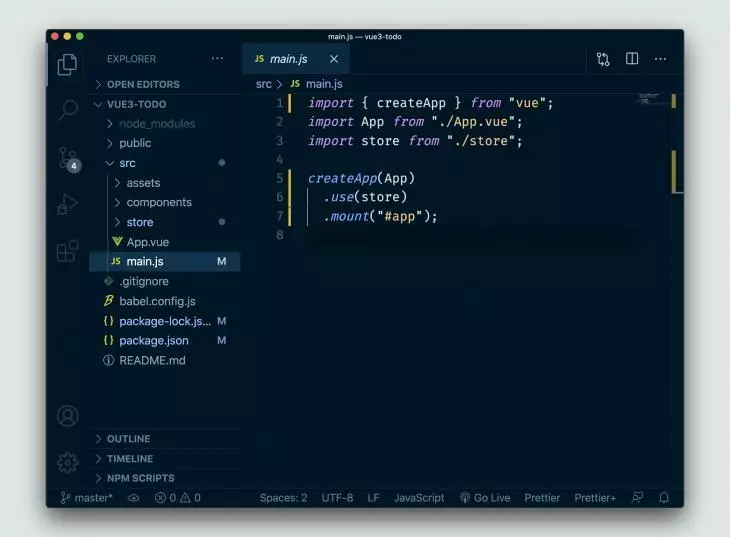Viewport: 730px width, 537px height.
Task: Open the Run and Debug view
Action: 68,204
